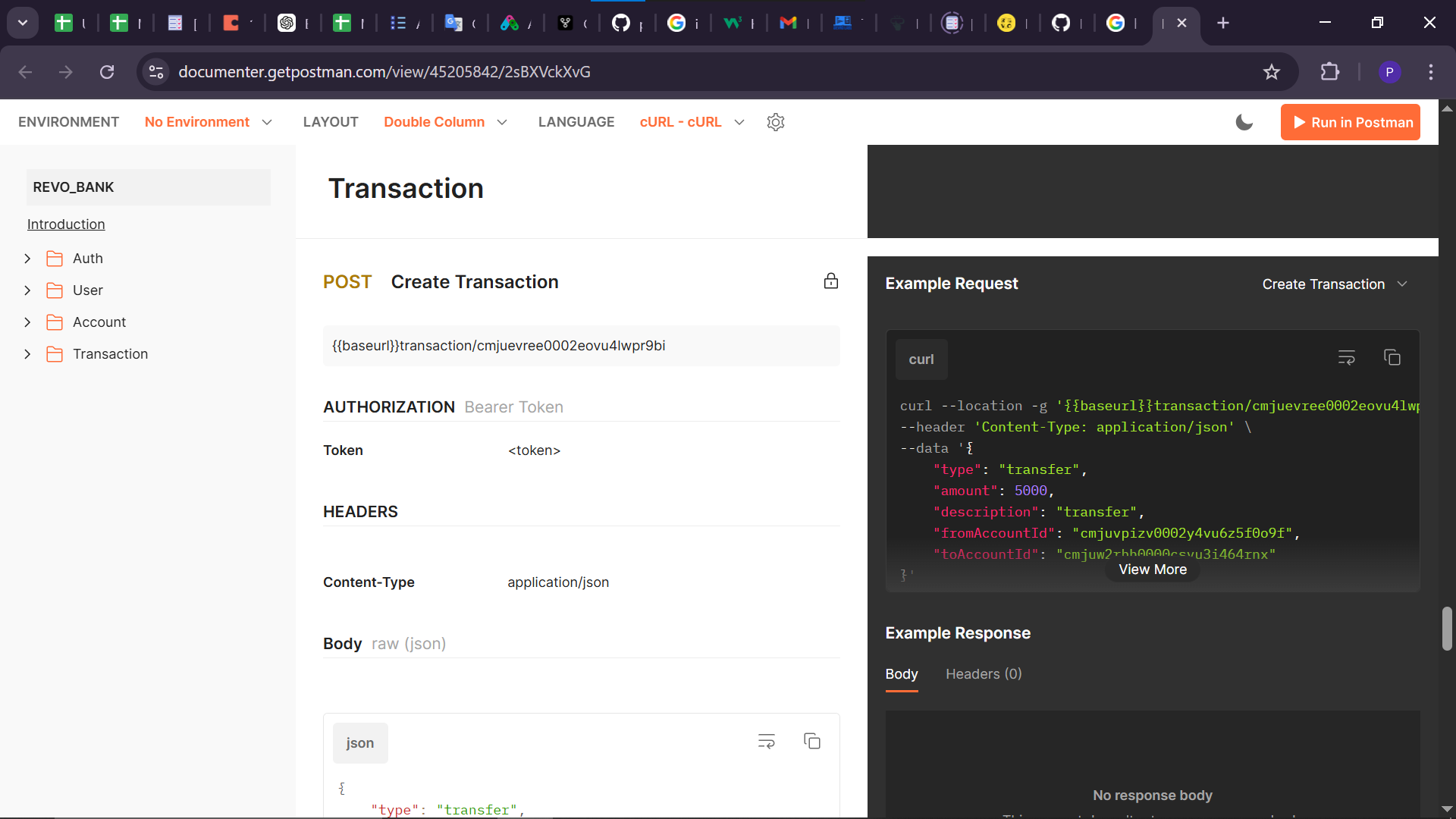Expand the Account section in the sidebar
The height and width of the screenshot is (819, 1456).
[28, 322]
